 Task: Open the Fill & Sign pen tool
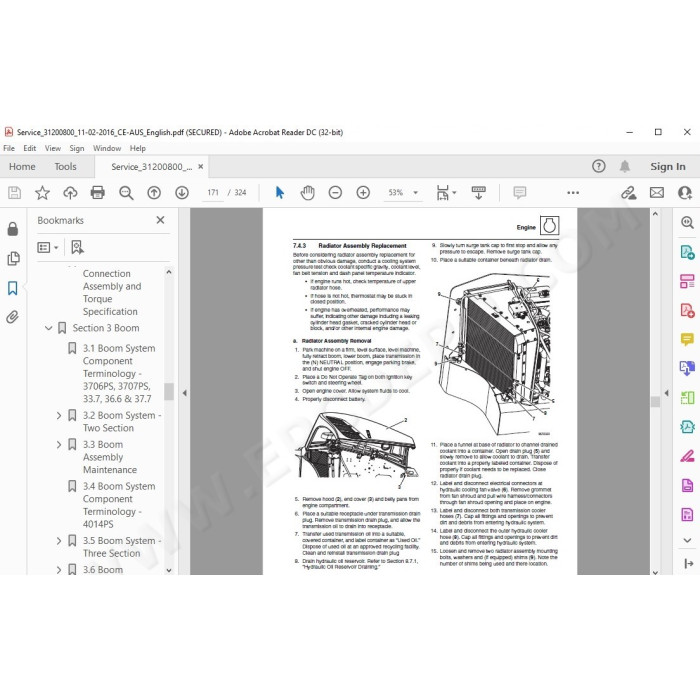(x=687, y=456)
